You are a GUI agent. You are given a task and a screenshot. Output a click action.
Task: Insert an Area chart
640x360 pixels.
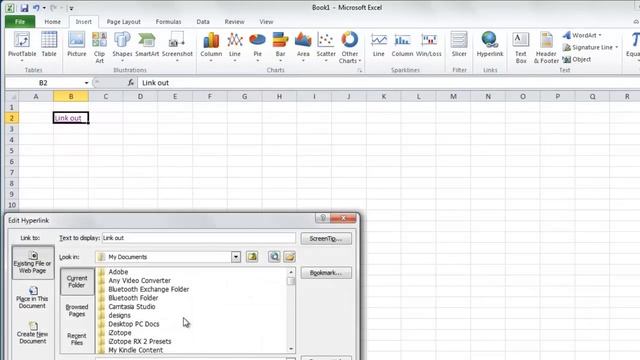[x=303, y=46]
